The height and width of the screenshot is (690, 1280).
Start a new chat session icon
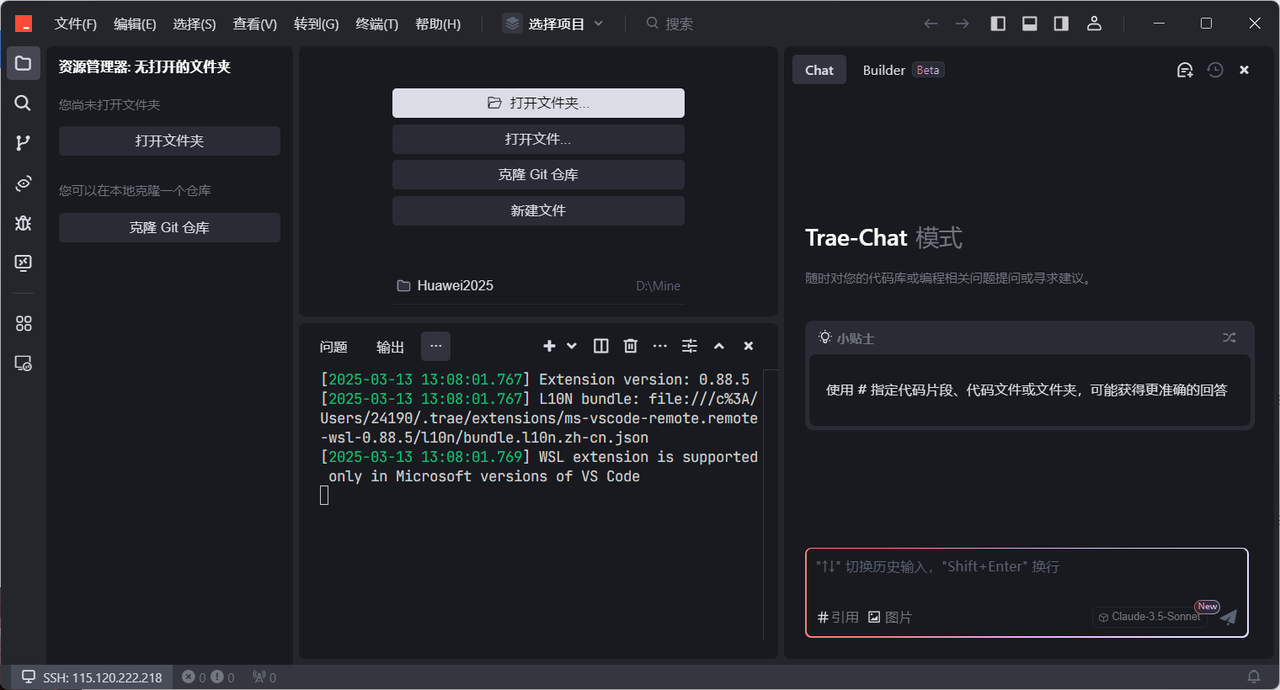[1185, 70]
